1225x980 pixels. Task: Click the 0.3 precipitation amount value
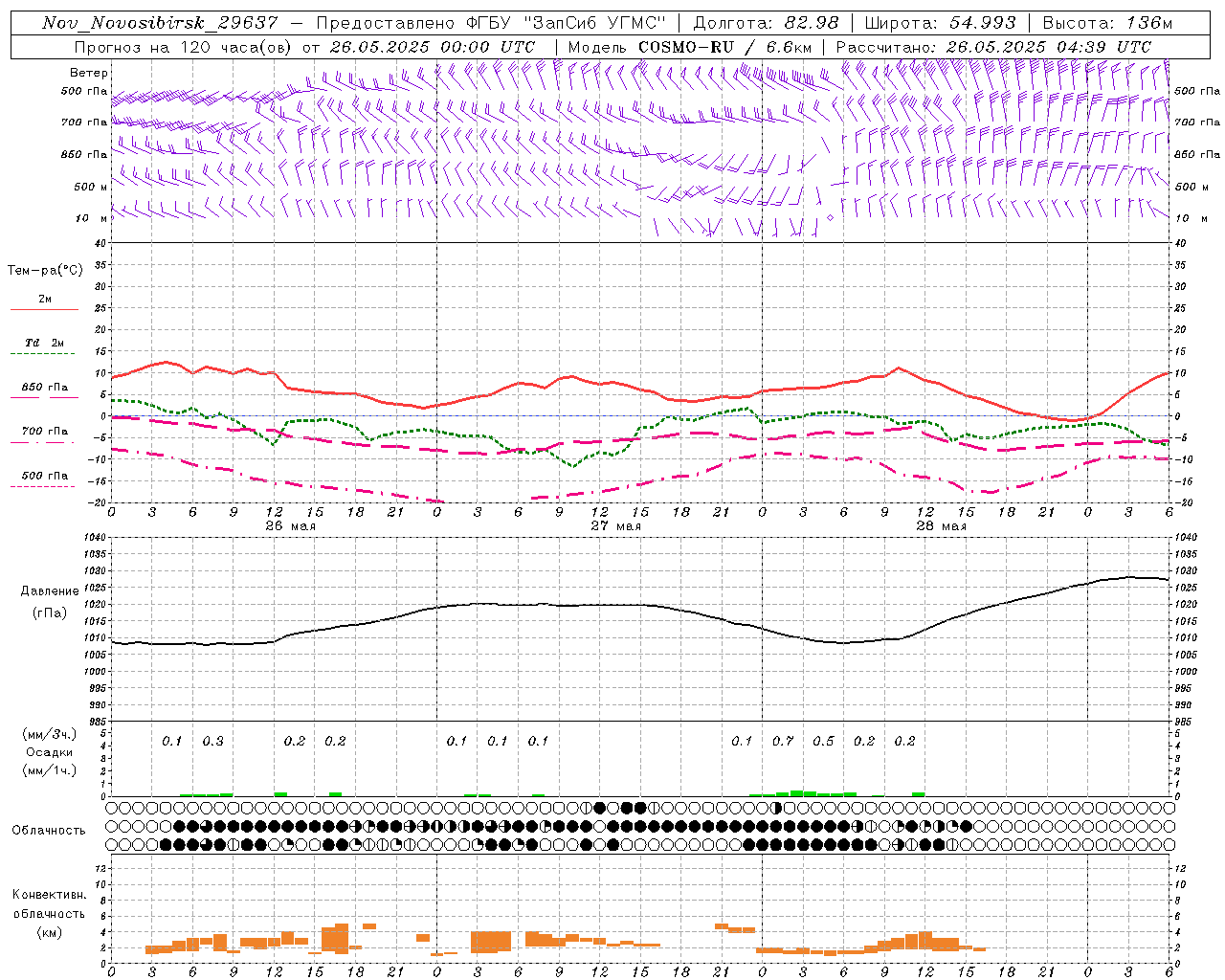[x=212, y=741]
